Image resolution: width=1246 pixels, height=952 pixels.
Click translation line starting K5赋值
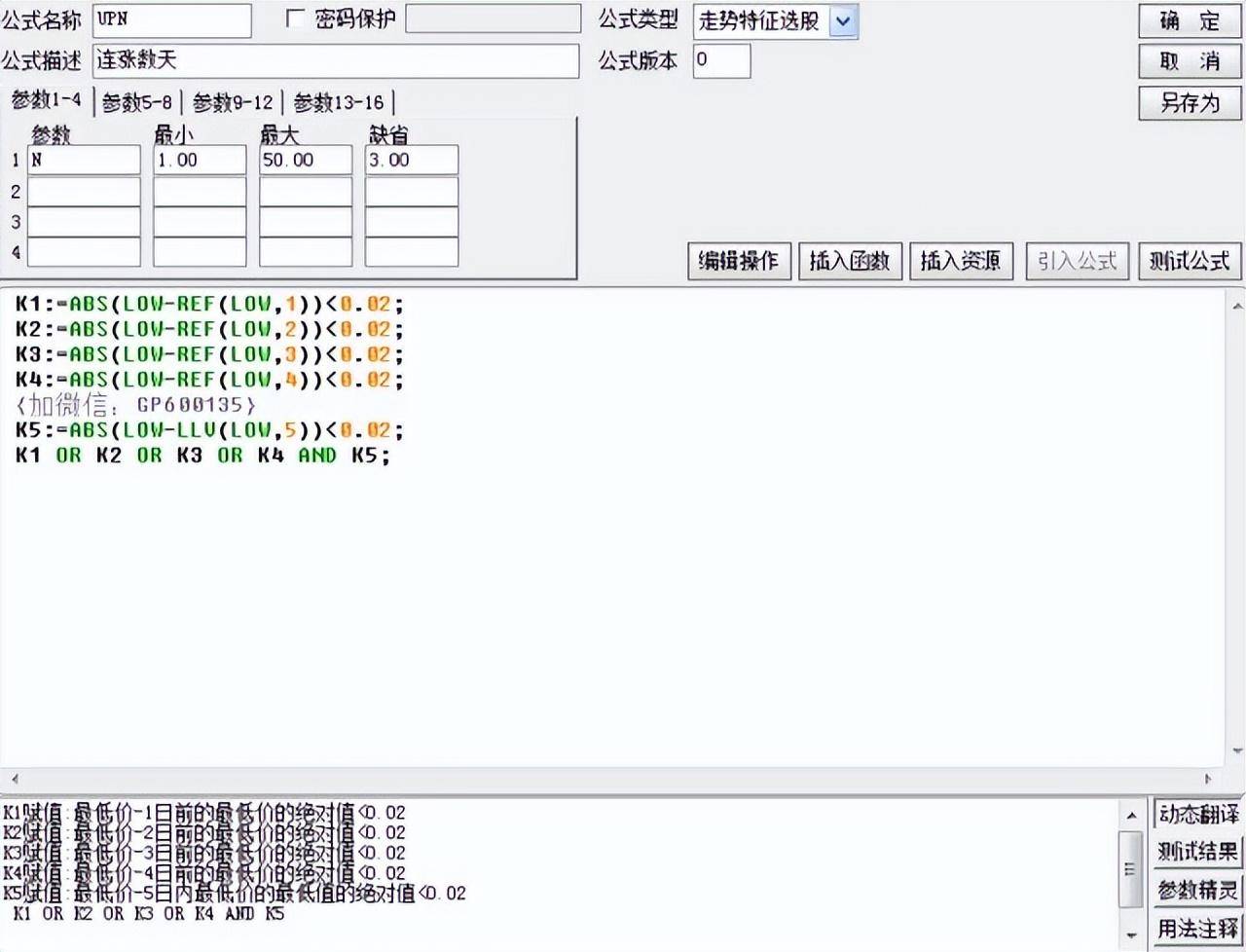(x=234, y=893)
